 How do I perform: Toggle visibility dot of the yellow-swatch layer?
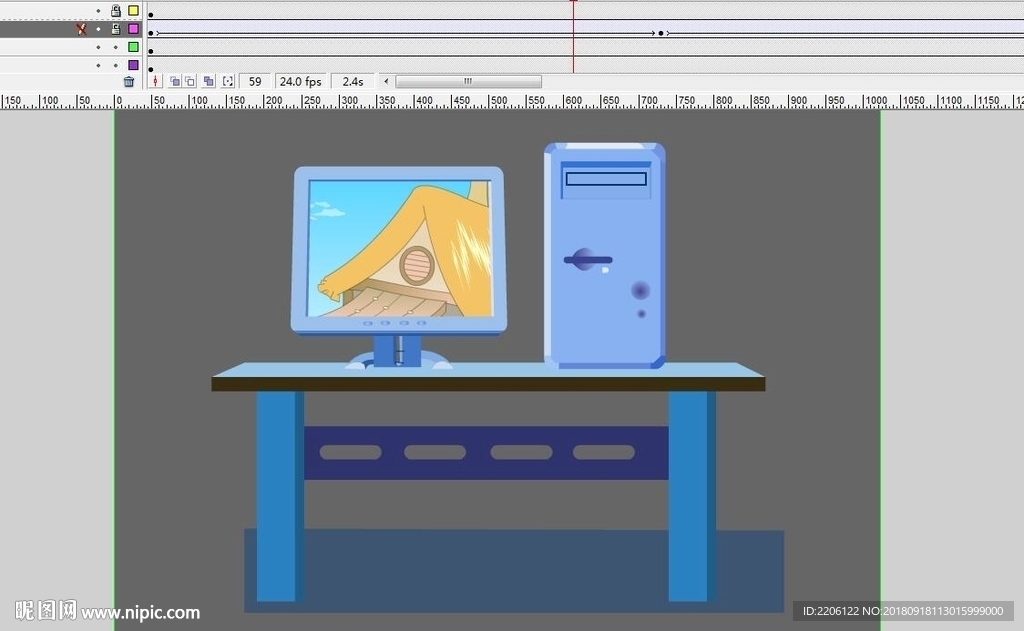click(98, 11)
